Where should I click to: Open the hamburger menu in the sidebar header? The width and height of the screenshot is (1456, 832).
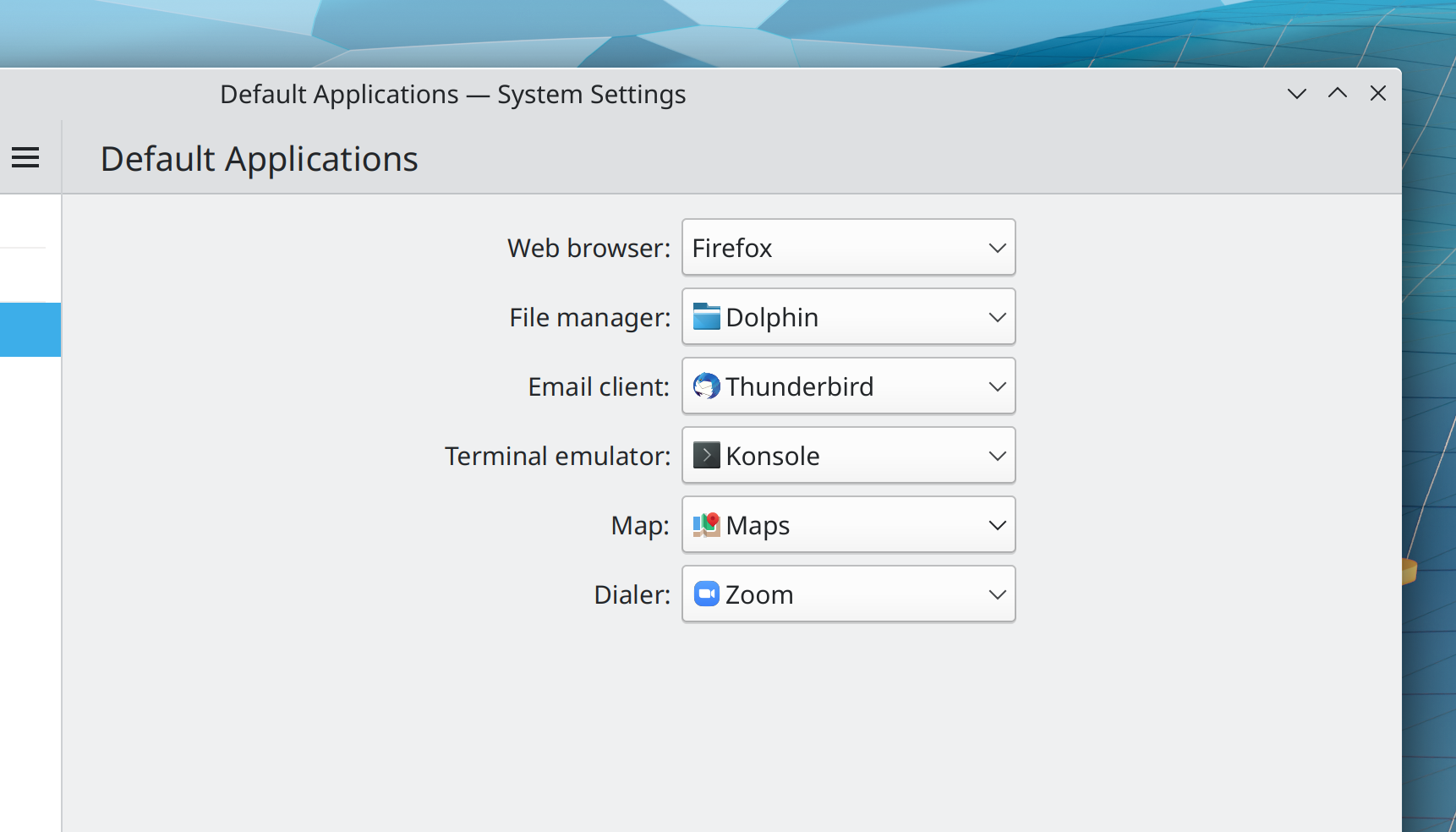tap(25, 157)
